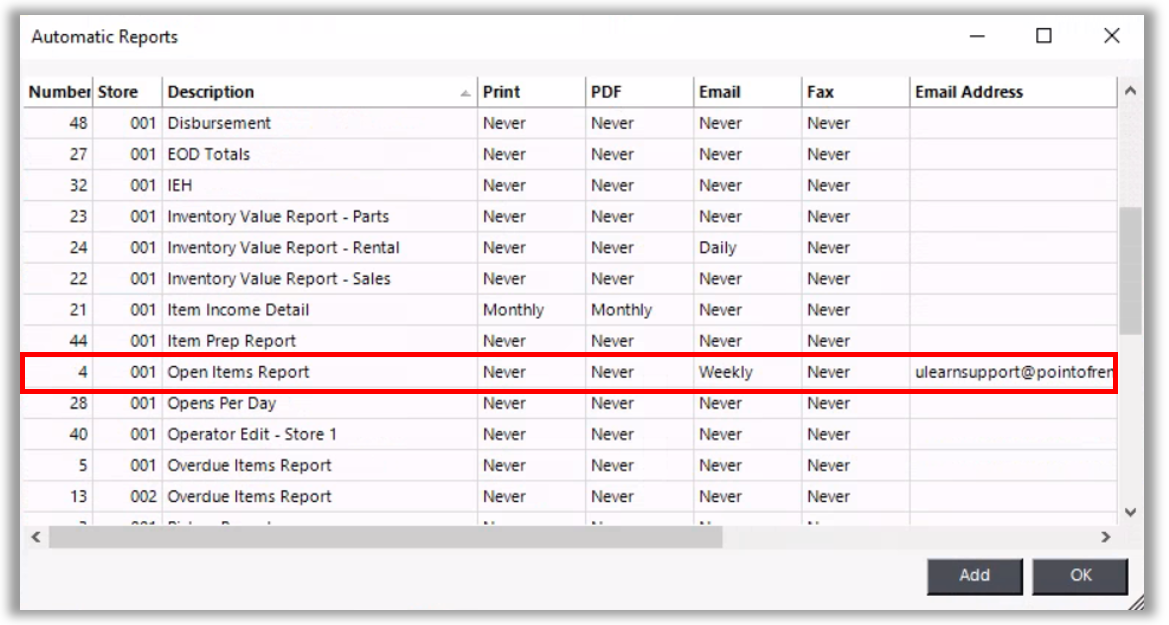Select the Disbursement report row
The height and width of the screenshot is (625, 1169).
pos(219,123)
